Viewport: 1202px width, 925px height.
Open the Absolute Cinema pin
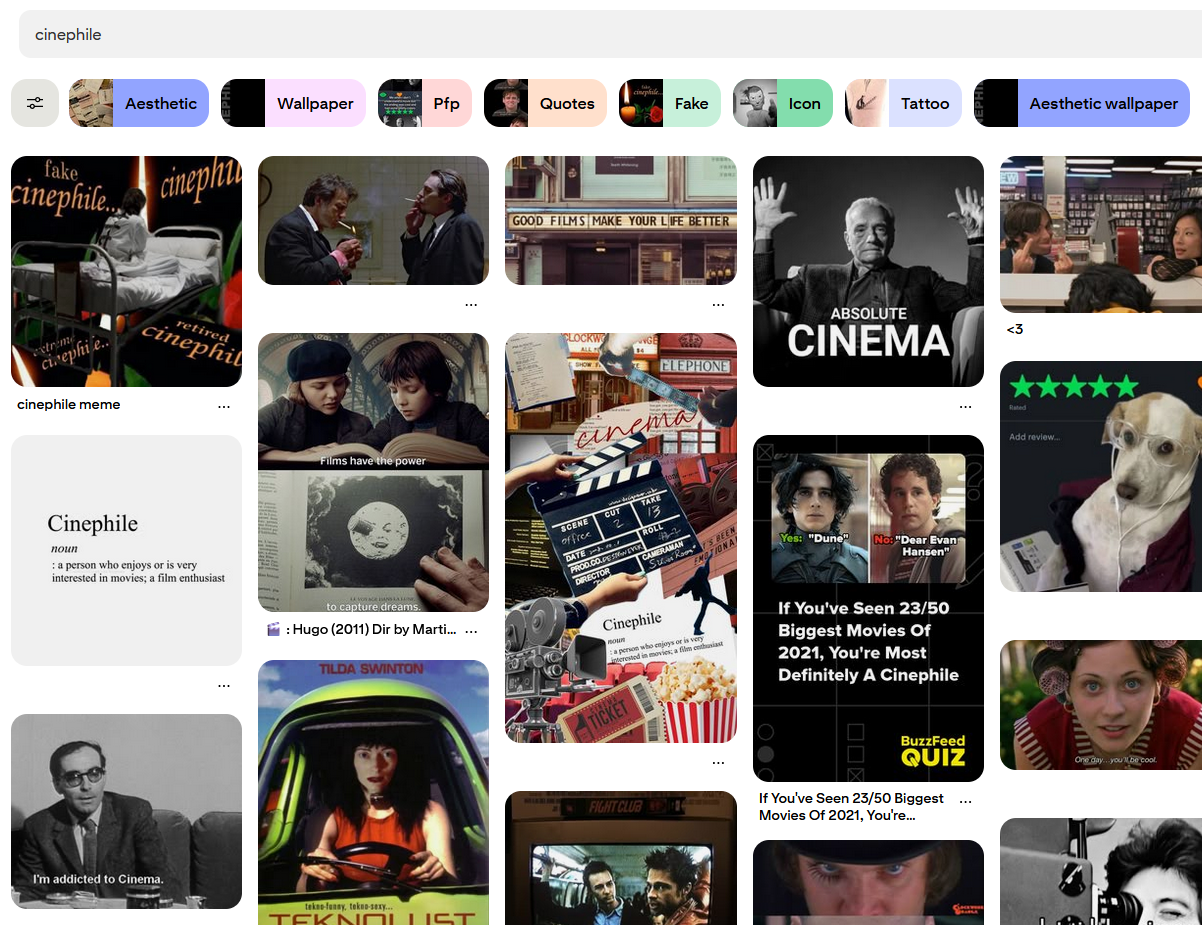[x=868, y=271]
